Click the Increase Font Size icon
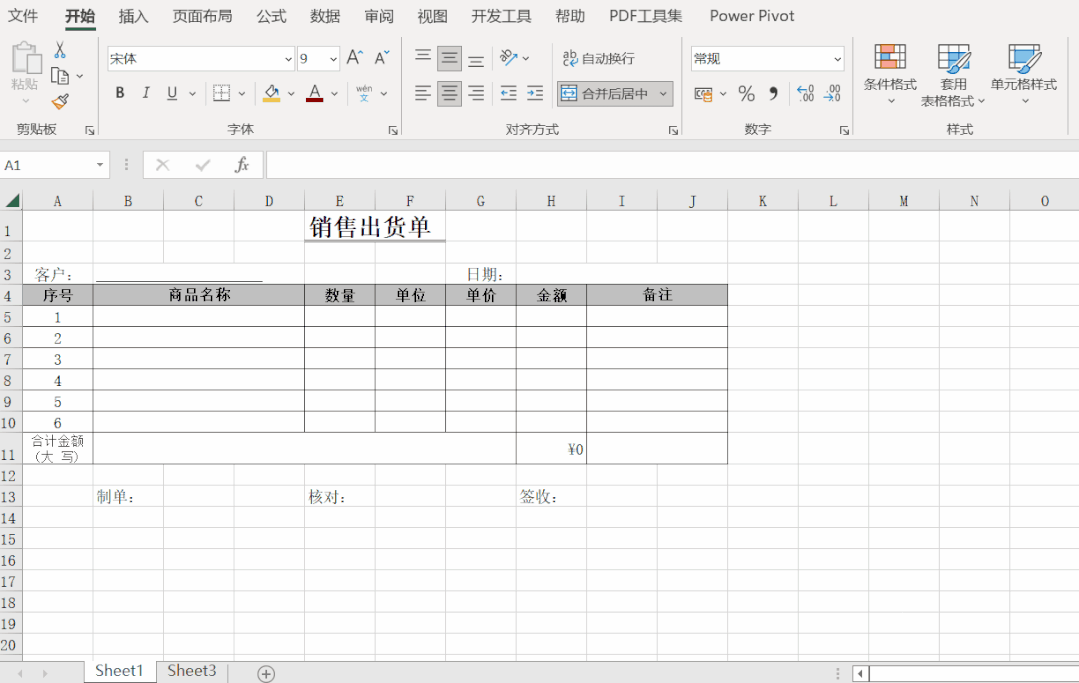The width and height of the screenshot is (1079, 683). 355,58
